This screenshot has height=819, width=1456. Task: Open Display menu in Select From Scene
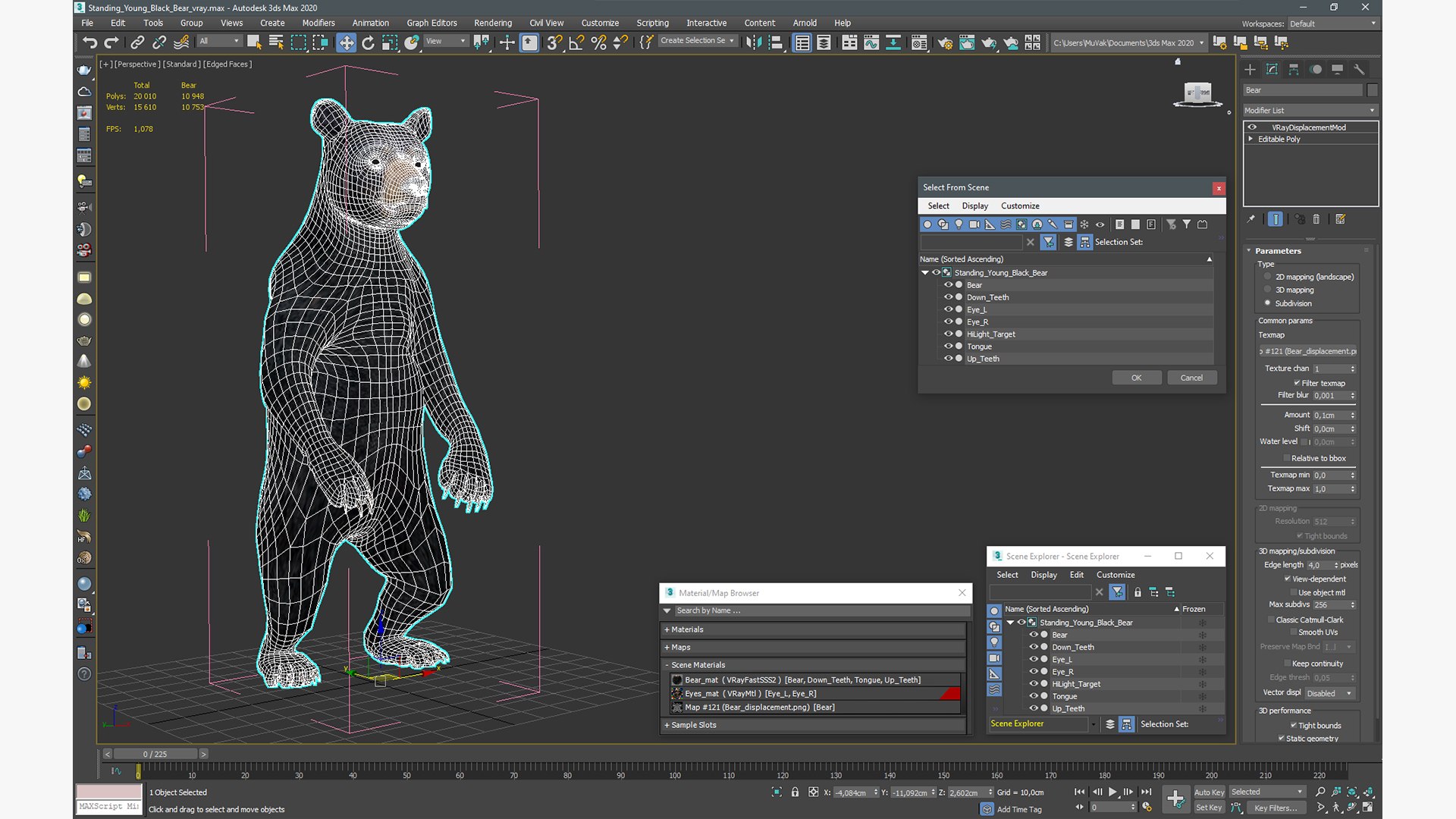click(x=974, y=206)
